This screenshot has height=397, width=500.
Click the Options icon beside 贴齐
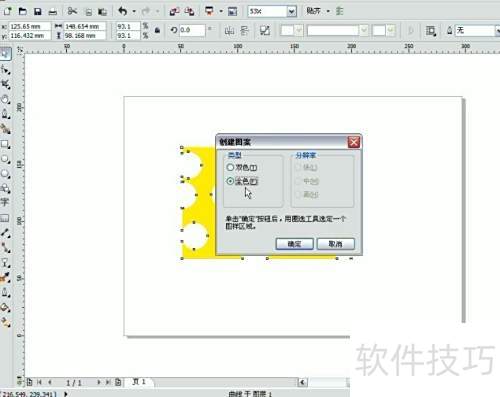pos(339,11)
